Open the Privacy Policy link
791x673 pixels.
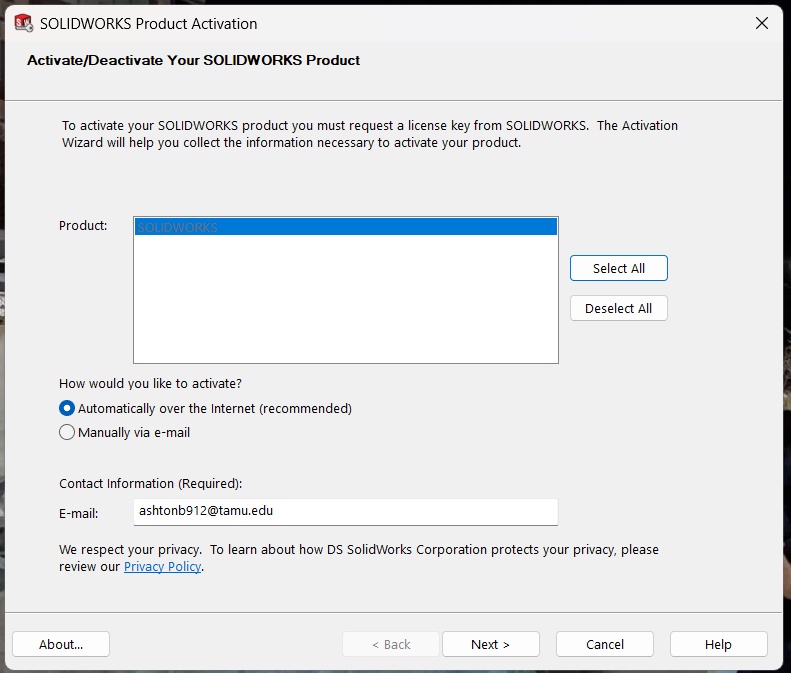162,567
